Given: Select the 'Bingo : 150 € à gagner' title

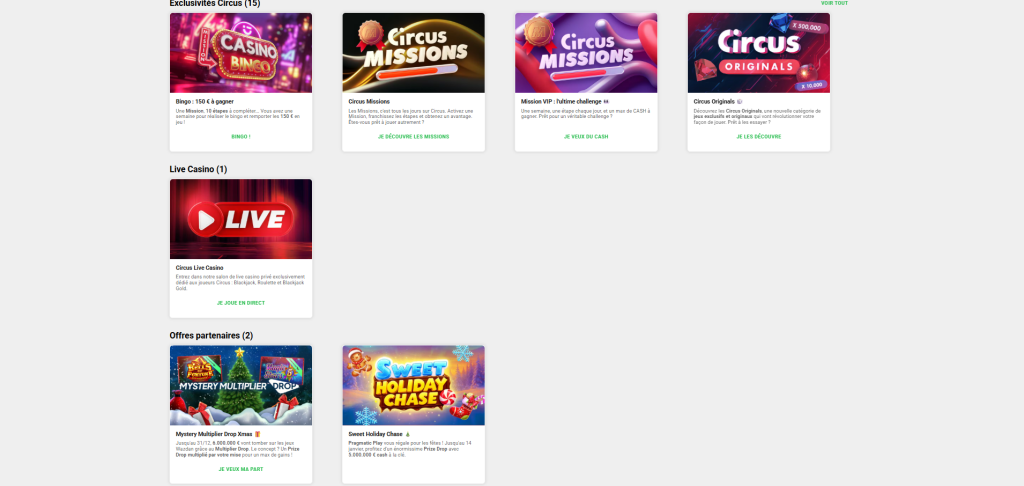Looking at the screenshot, I should (x=204, y=102).
